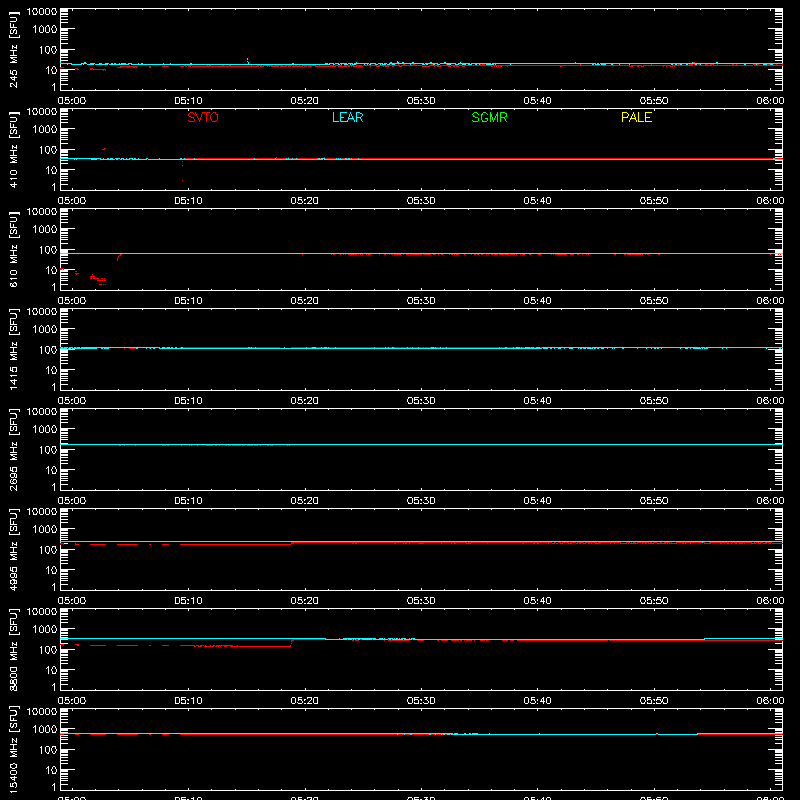Viewport: 800px width, 800px height.
Task: Click 05:40 time label under 610 MHz panel
Action: click(x=537, y=301)
